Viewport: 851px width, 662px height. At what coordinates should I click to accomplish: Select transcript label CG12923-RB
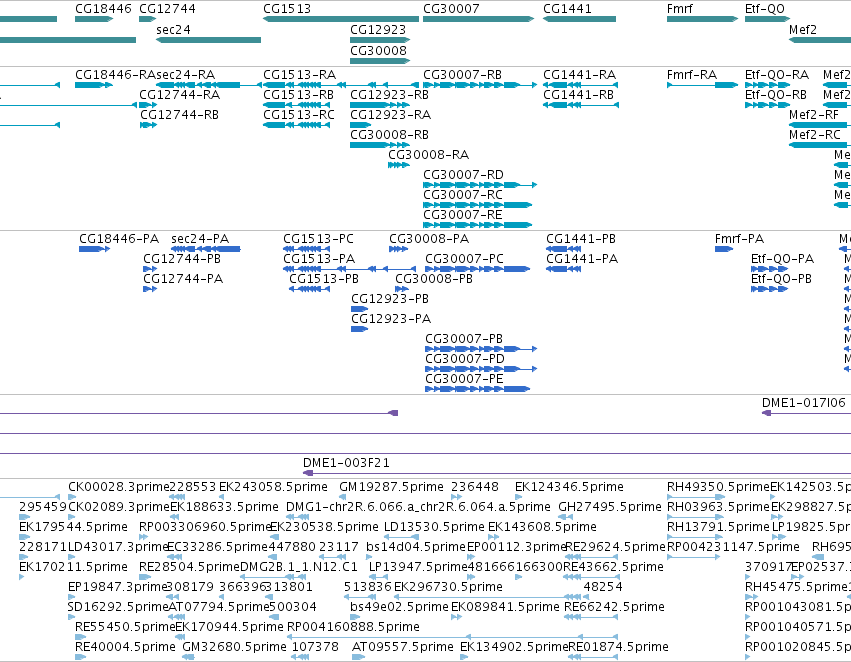tap(389, 95)
